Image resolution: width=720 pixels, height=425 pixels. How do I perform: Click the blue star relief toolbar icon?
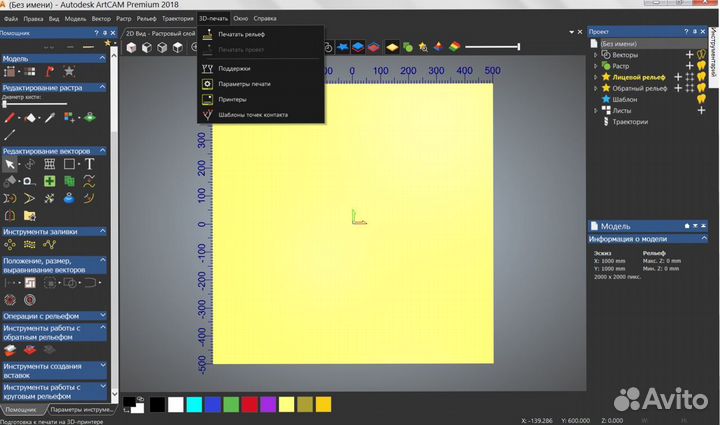[x=343, y=47]
